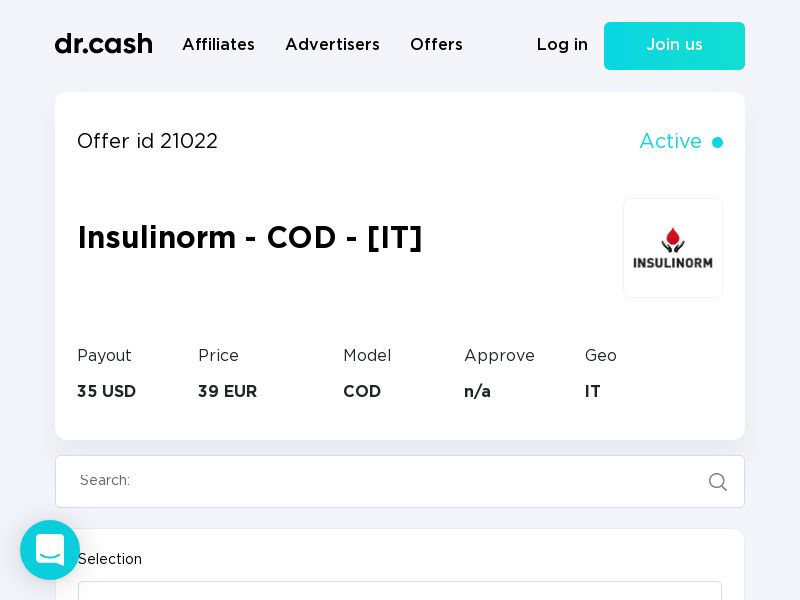This screenshot has height=600, width=800.
Task: Click the Insulinorm product logo
Action: coord(672,248)
